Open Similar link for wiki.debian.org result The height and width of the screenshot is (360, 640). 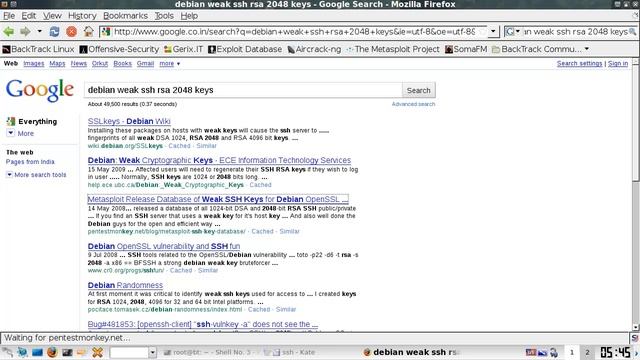coord(207,146)
